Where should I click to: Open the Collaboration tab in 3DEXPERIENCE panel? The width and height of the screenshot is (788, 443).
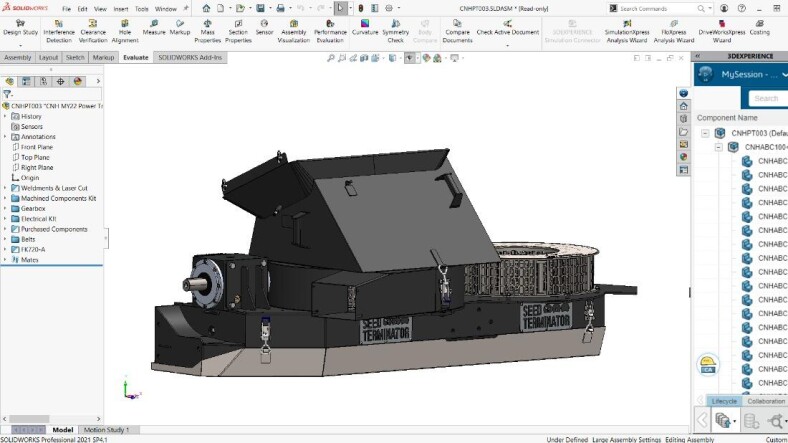tap(766, 401)
